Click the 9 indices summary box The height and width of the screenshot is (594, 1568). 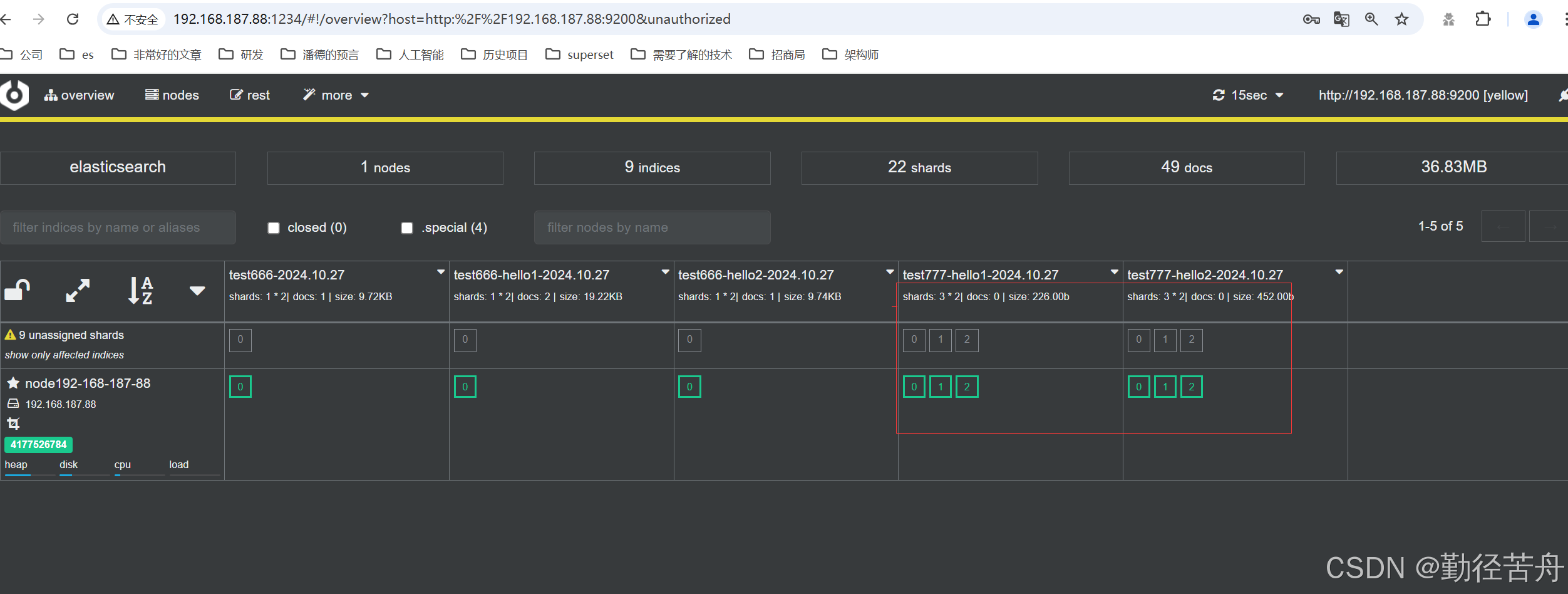pos(652,167)
